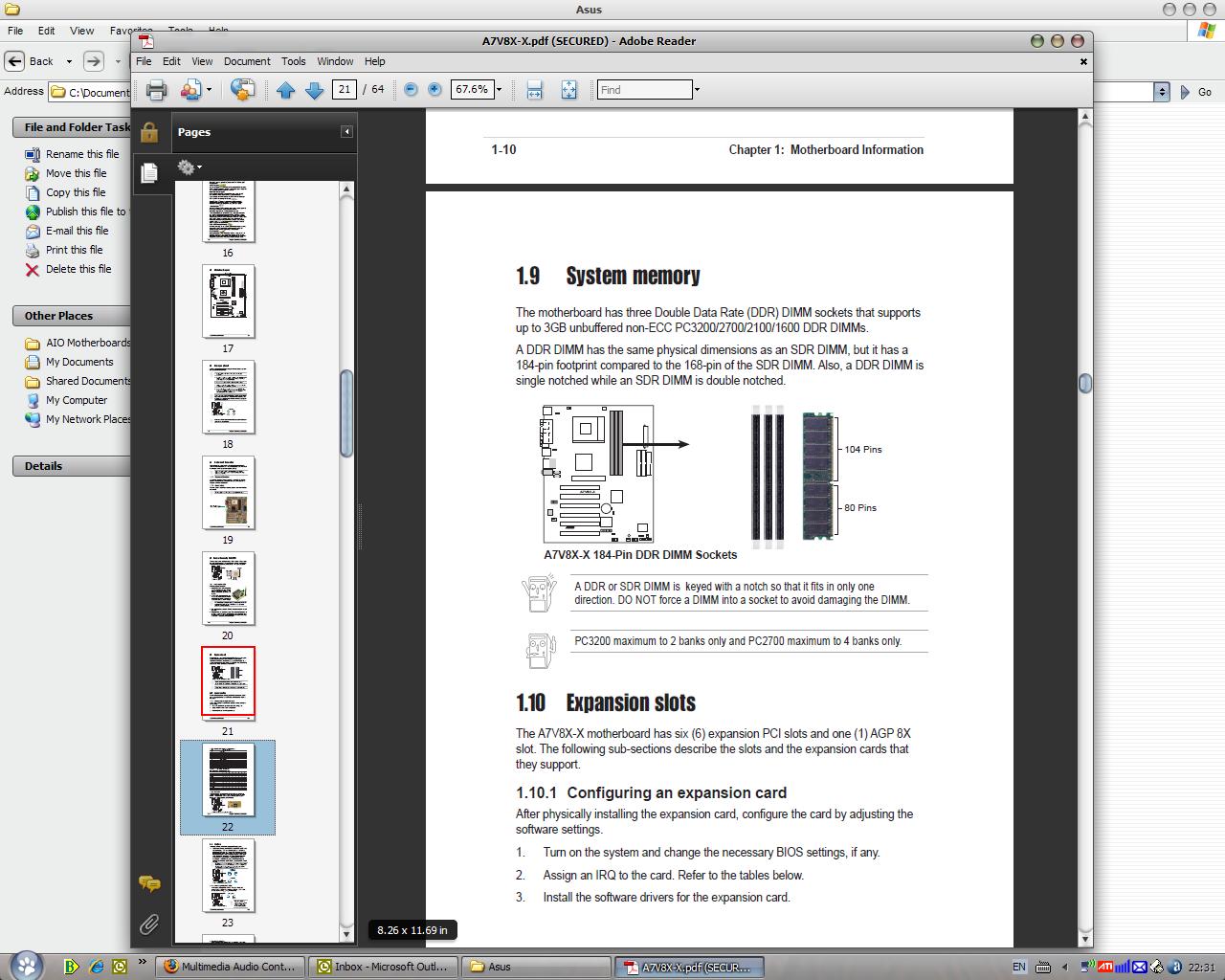Print the document with the printer icon

tap(156, 90)
